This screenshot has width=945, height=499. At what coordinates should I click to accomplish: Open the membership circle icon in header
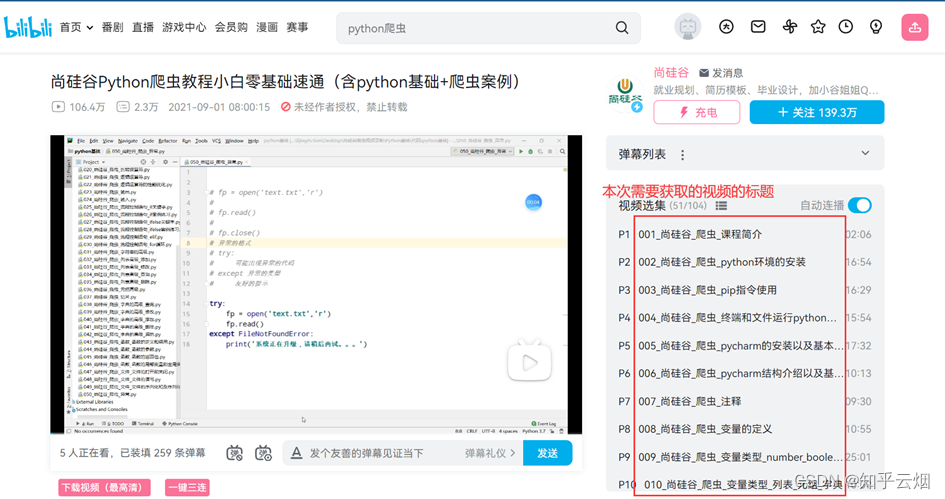pyautogui.click(x=726, y=27)
